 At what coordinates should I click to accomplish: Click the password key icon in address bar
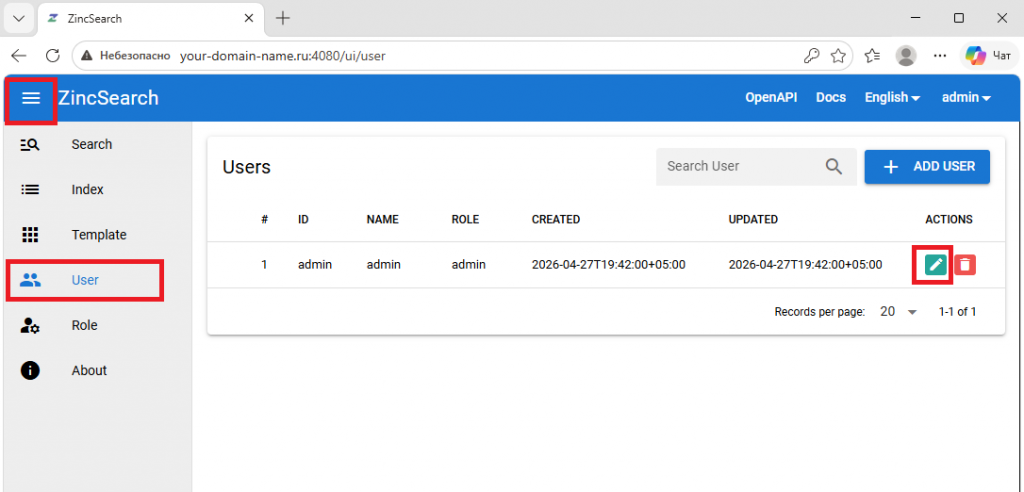811,56
